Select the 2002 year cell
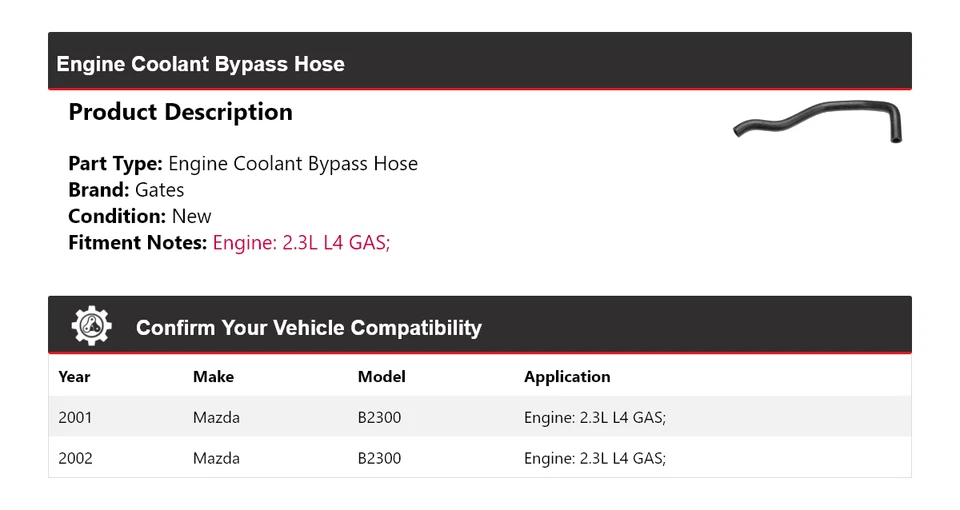960x510 pixels. pos(75,458)
